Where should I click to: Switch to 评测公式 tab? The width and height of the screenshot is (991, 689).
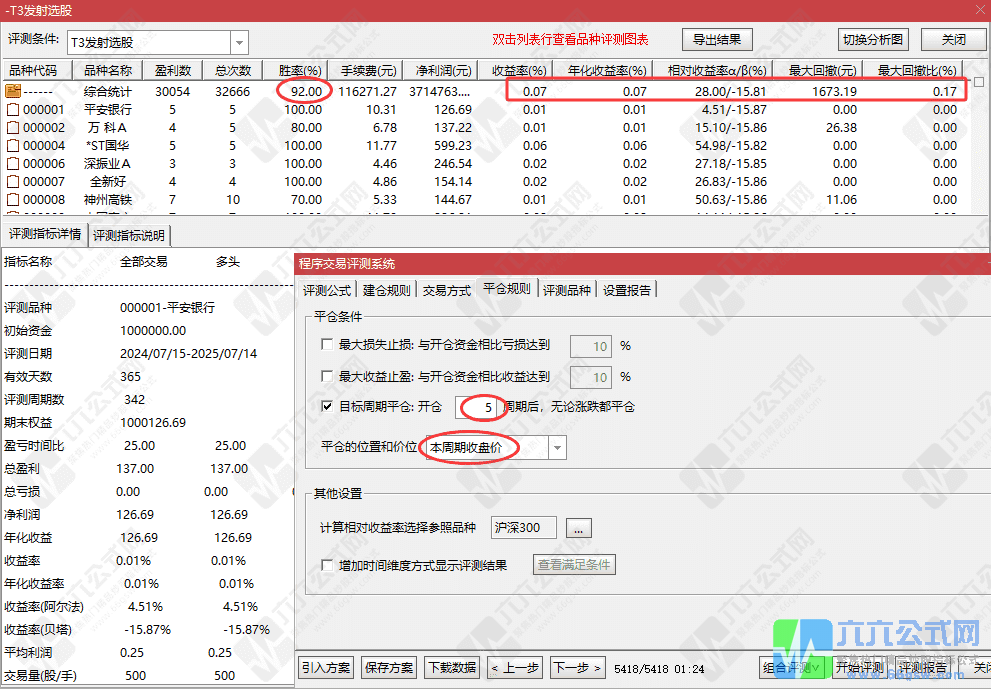[326, 290]
